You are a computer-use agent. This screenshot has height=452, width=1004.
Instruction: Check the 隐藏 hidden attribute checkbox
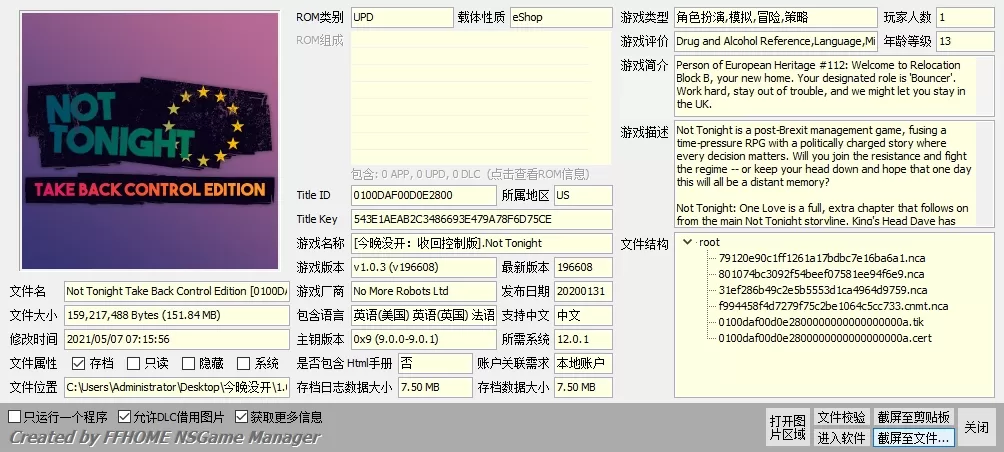pos(188,364)
